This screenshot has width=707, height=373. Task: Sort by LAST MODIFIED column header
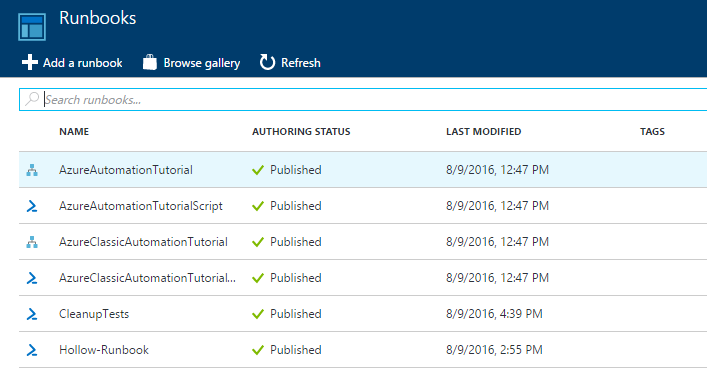pos(483,132)
